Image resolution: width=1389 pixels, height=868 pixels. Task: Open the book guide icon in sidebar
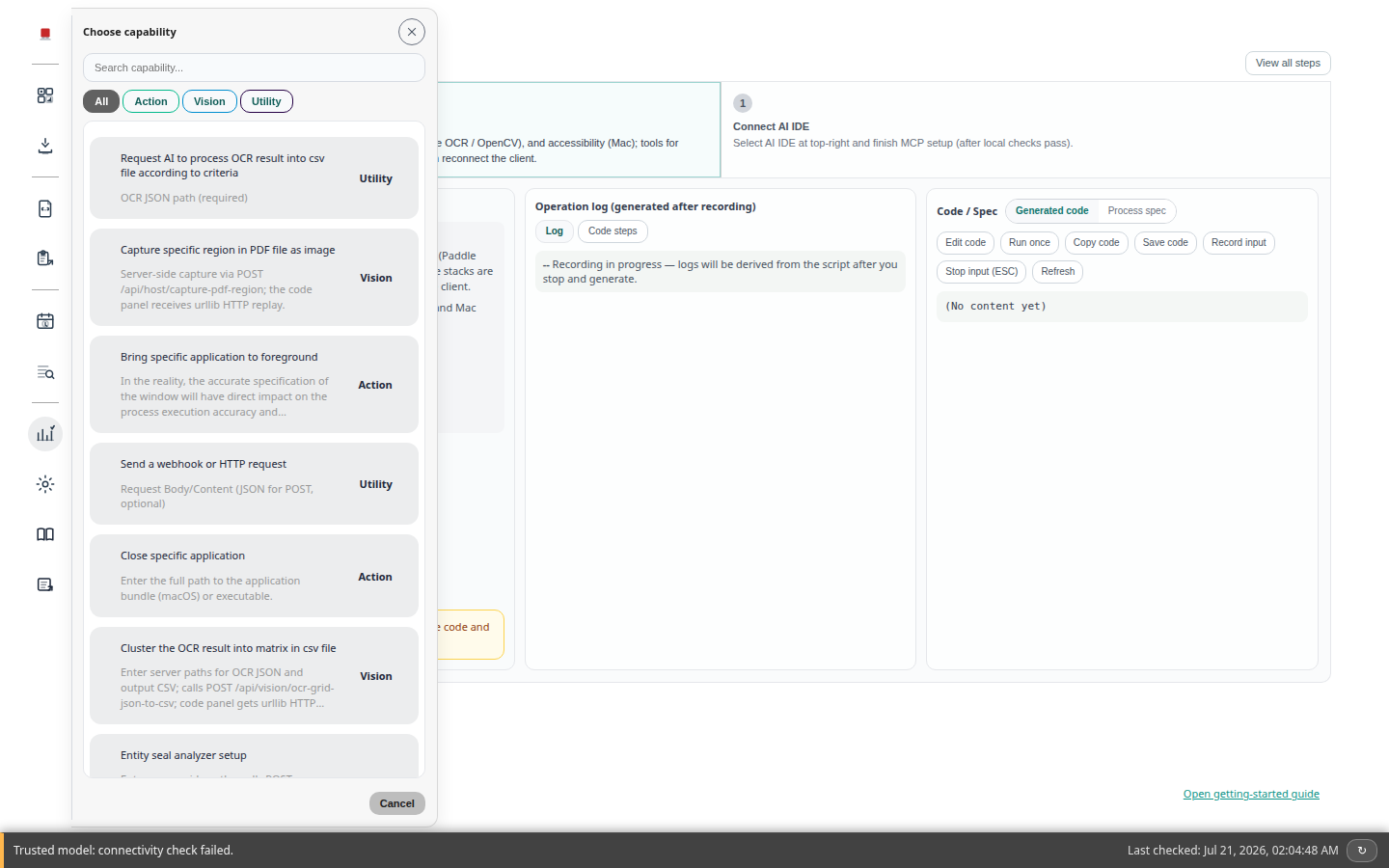pyautogui.click(x=45, y=534)
